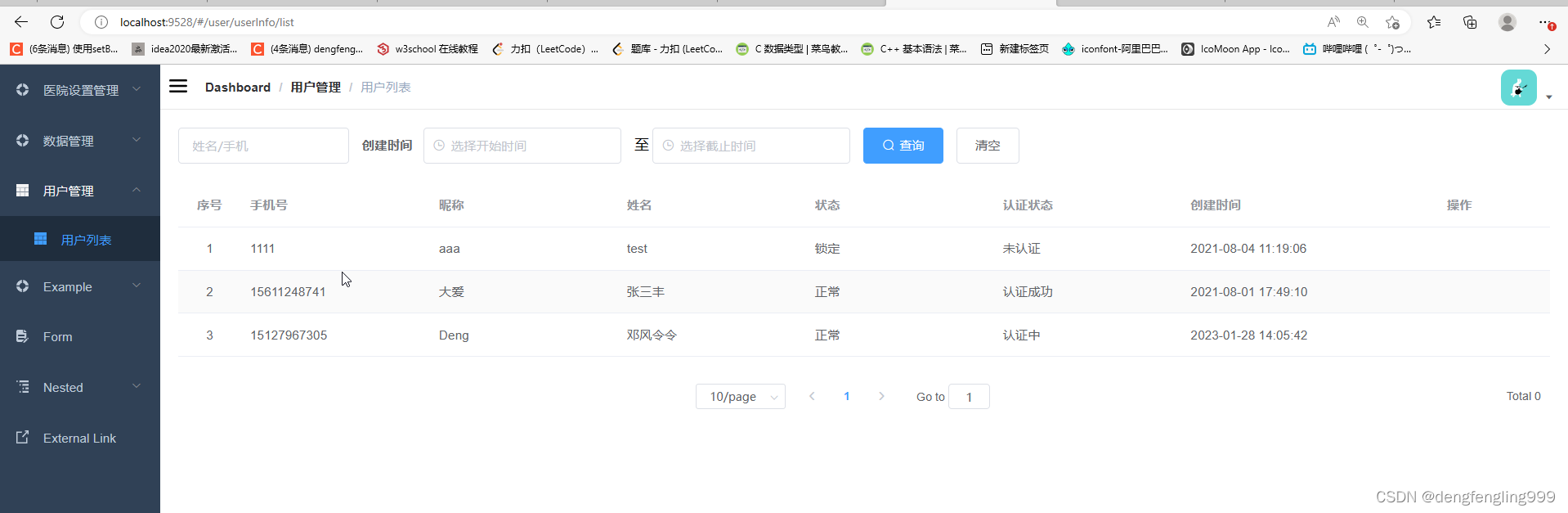Image resolution: width=1568 pixels, height=513 pixels.
Task: Open iconfont-阿里巴巴 bookmark
Action: click(x=1115, y=49)
